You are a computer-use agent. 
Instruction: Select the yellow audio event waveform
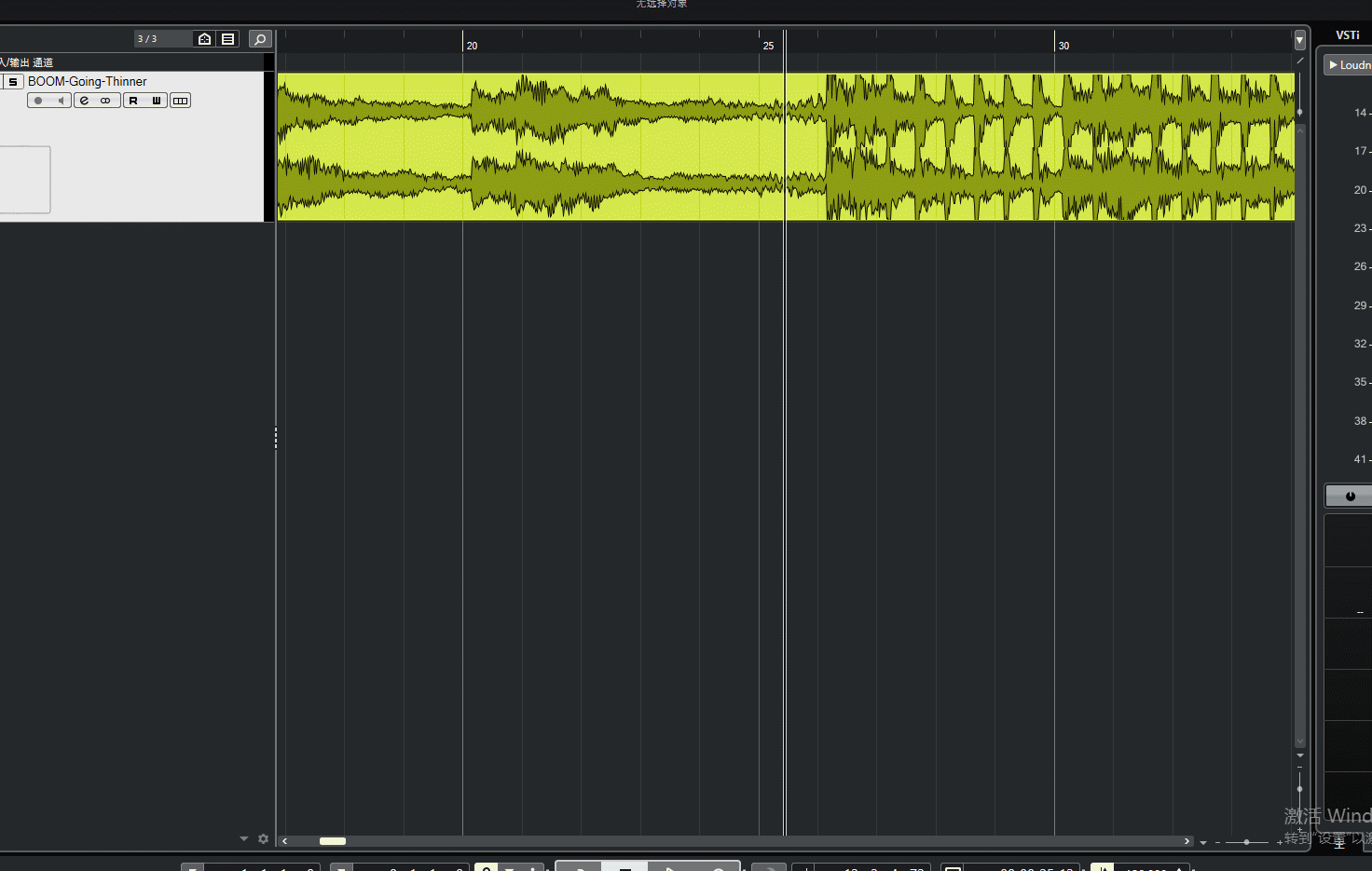pos(786,146)
